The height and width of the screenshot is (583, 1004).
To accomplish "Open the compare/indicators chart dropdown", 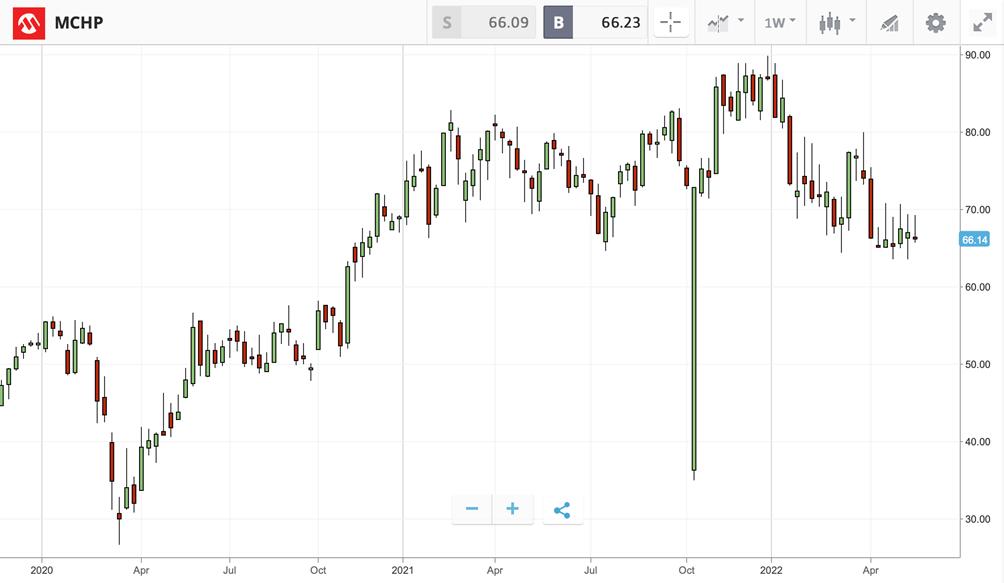I will click(725, 22).
